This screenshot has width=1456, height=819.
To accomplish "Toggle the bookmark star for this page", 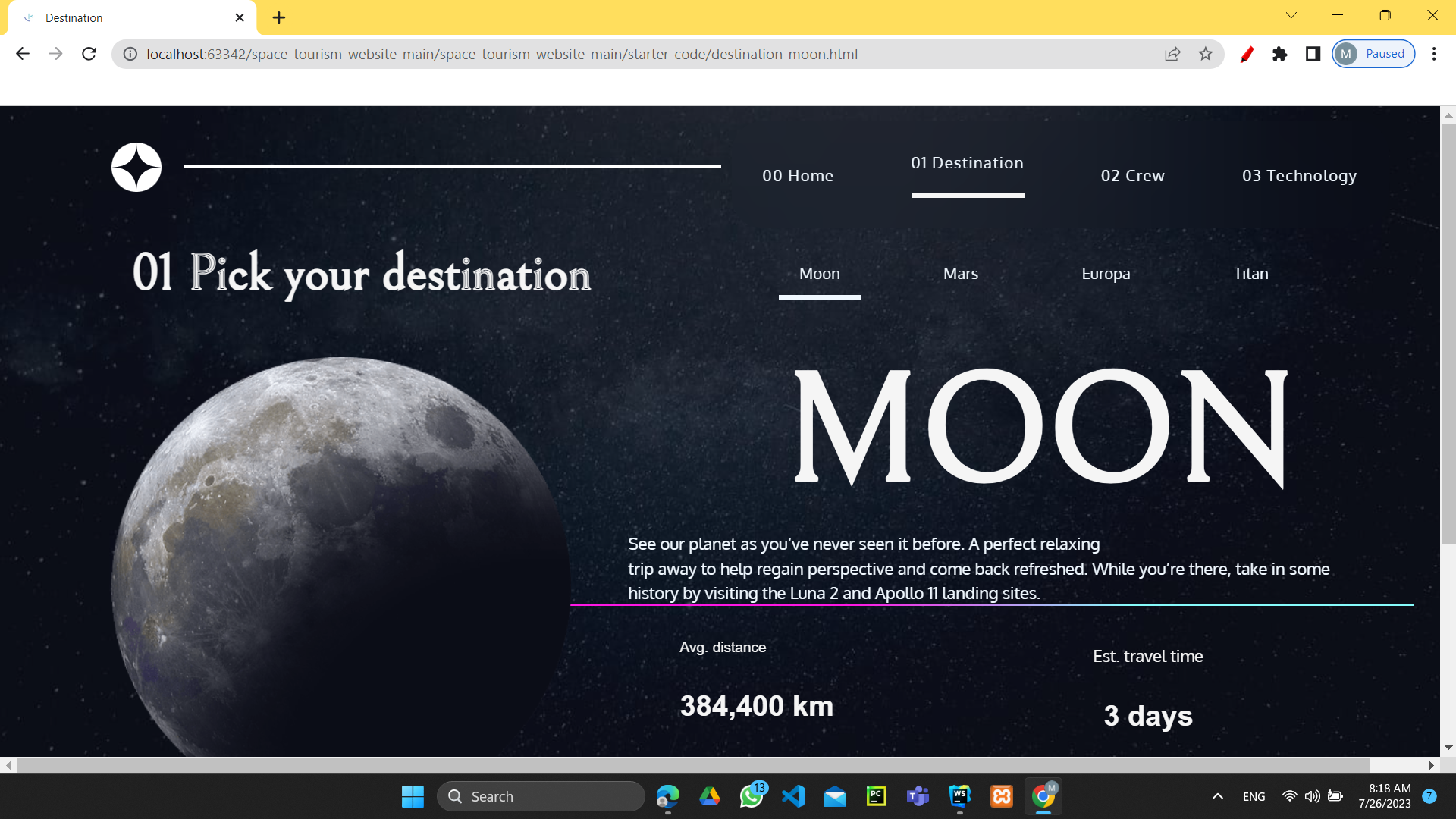I will coord(1206,54).
